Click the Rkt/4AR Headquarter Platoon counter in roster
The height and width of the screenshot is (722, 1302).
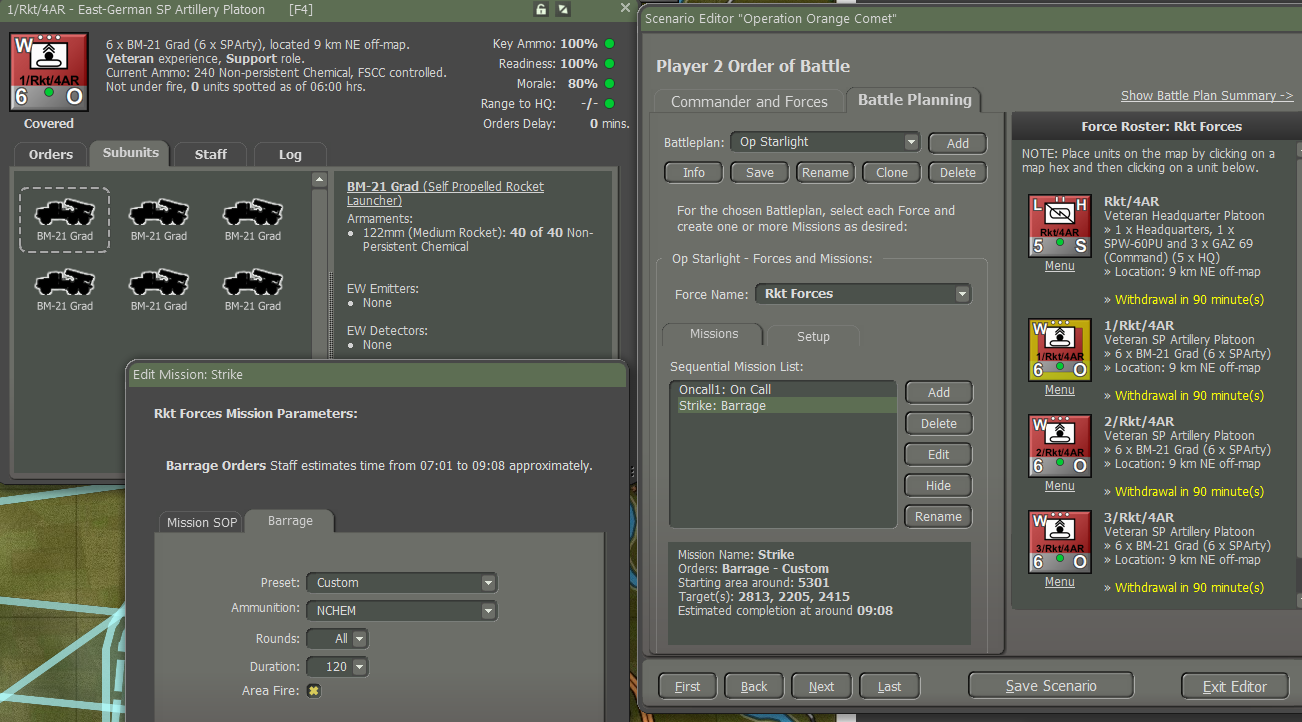[x=1060, y=226]
